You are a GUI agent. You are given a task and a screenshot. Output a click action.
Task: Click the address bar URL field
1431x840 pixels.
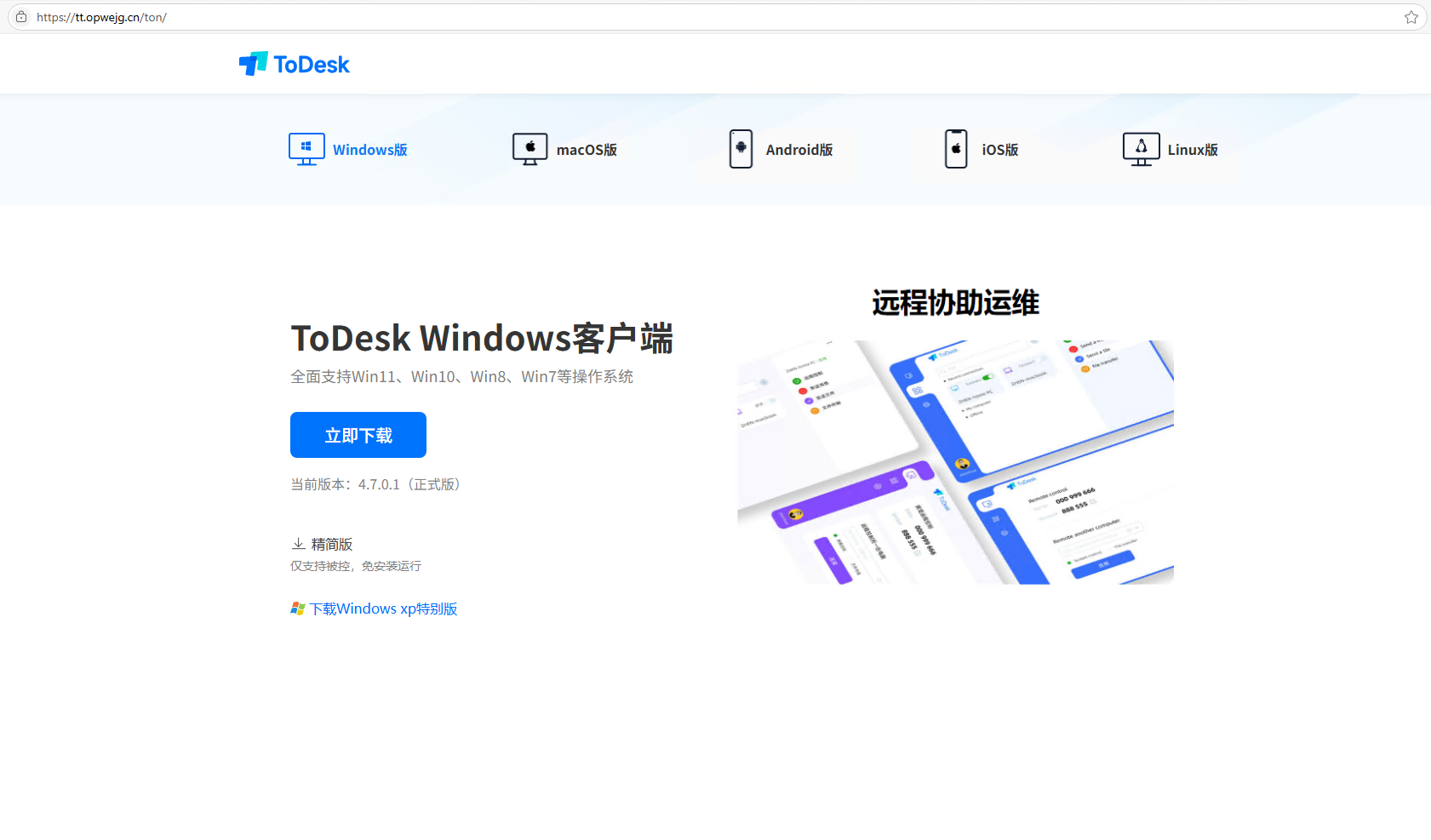715,17
